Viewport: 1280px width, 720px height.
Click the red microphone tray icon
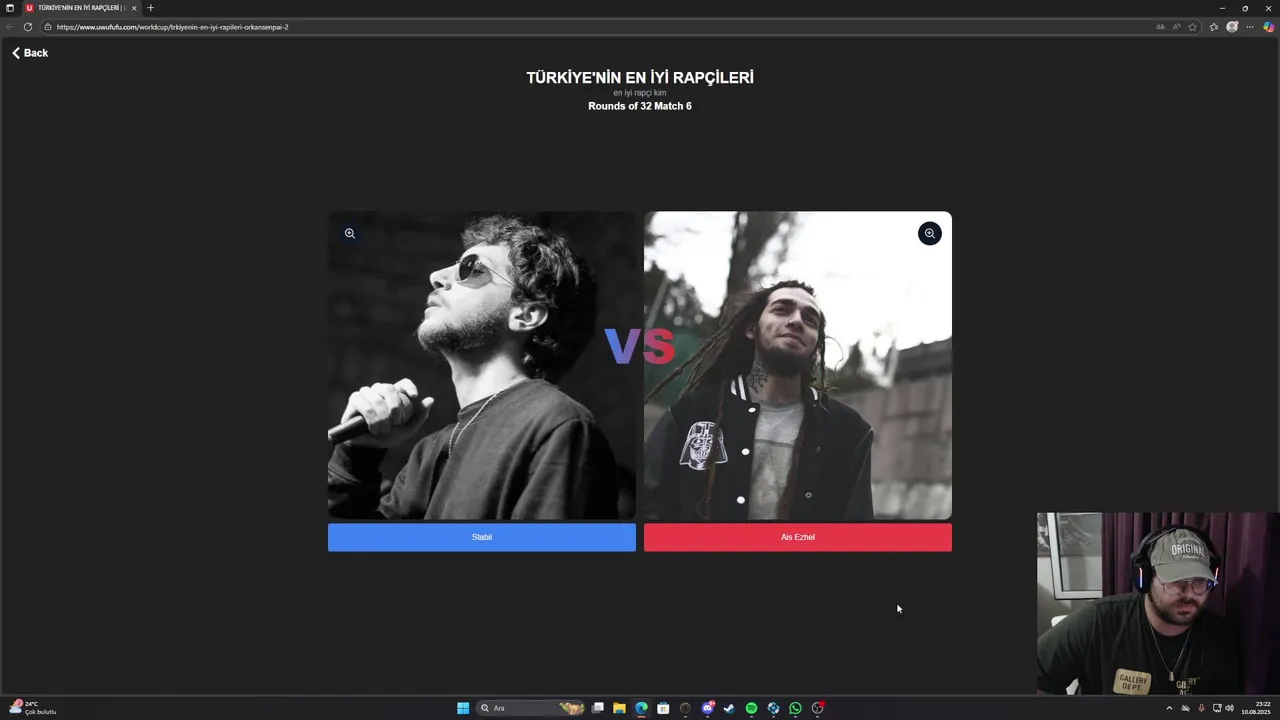click(1201, 708)
